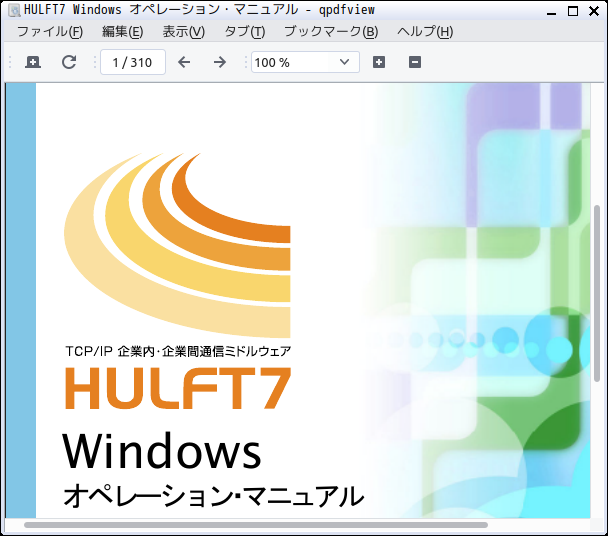Click the open-in-new-tab toolbar icon
This screenshot has height=536, width=608.
(x=33, y=62)
